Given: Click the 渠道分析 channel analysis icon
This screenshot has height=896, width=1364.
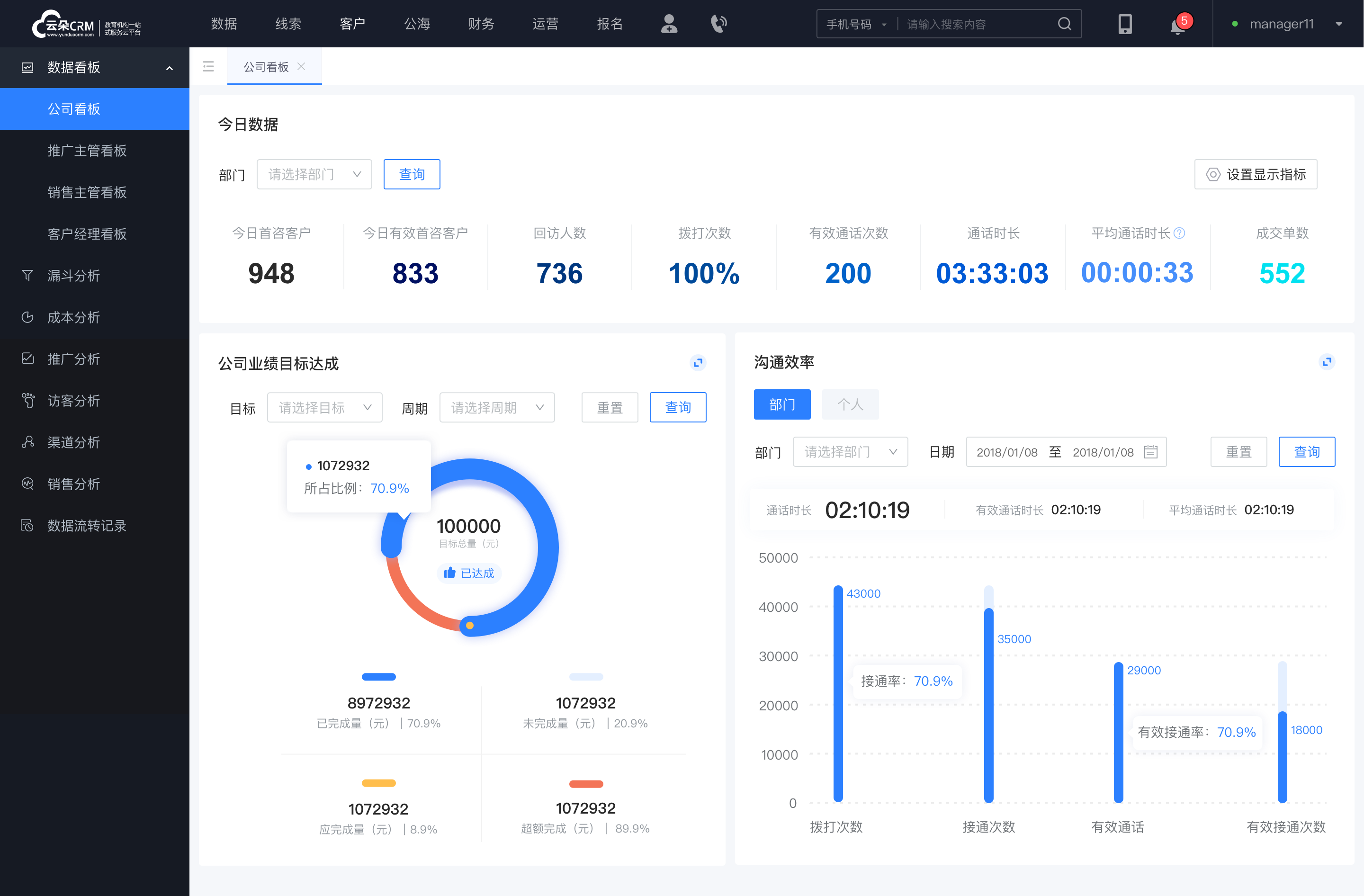Looking at the screenshot, I should [27, 440].
